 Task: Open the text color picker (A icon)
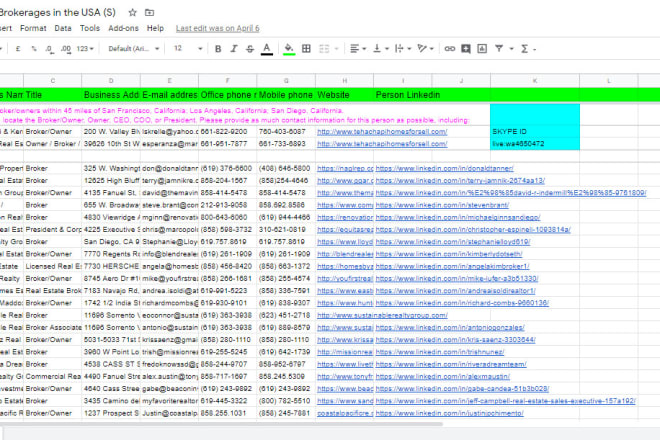266,49
